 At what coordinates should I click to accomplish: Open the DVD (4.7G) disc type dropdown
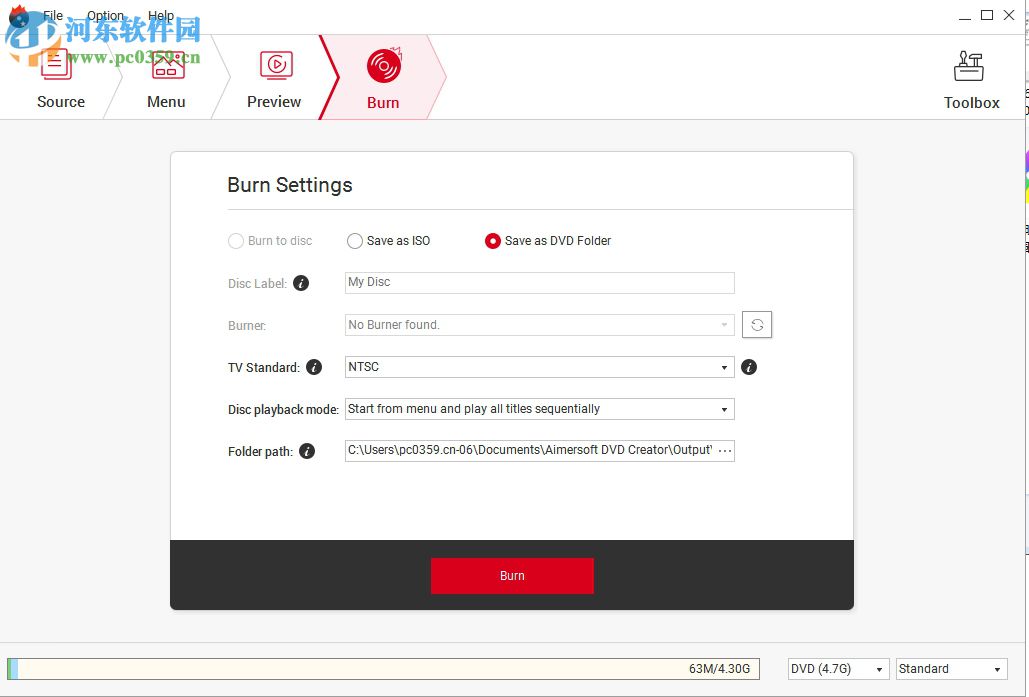(838, 669)
